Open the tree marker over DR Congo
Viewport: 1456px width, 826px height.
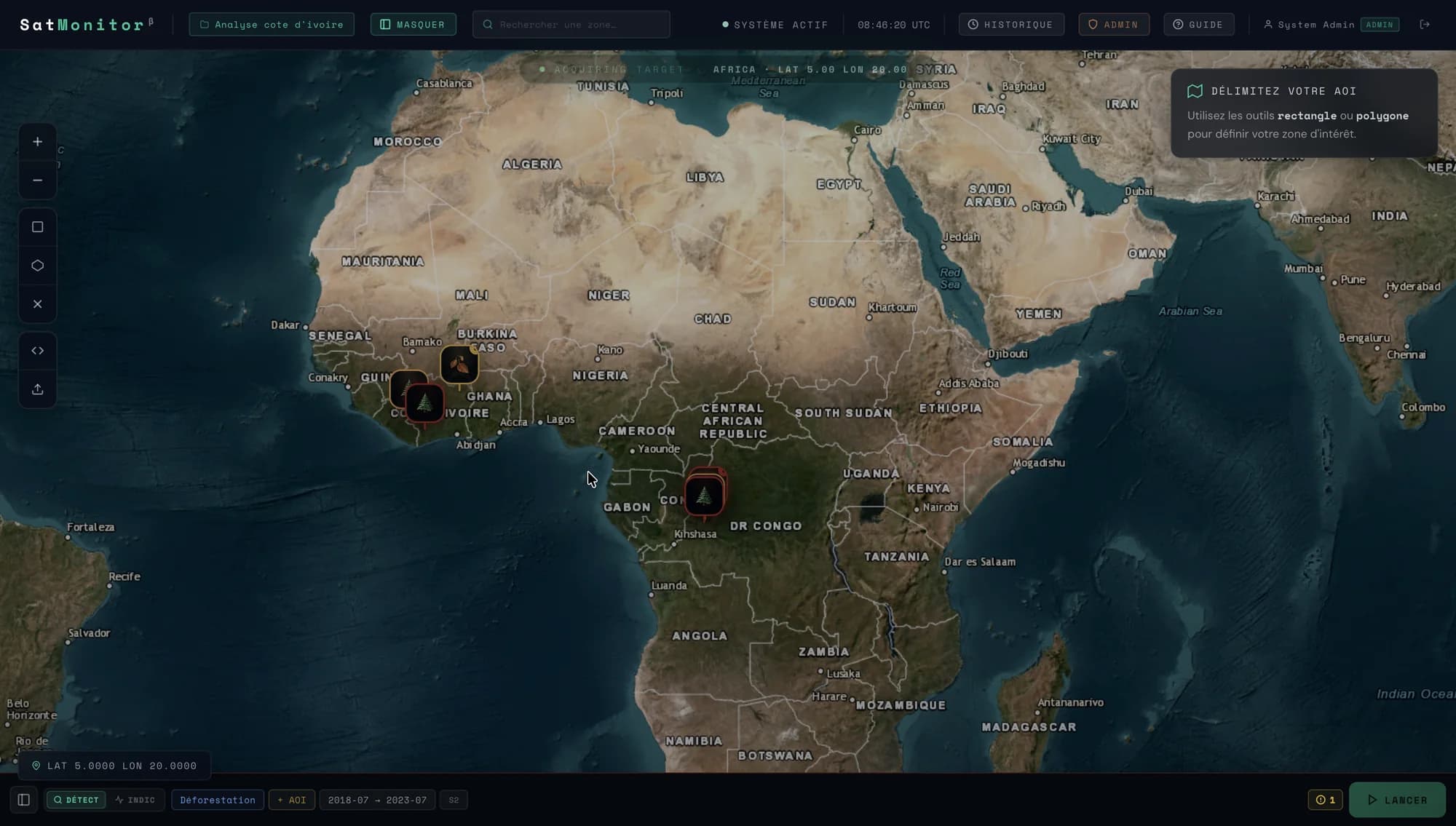tap(704, 496)
